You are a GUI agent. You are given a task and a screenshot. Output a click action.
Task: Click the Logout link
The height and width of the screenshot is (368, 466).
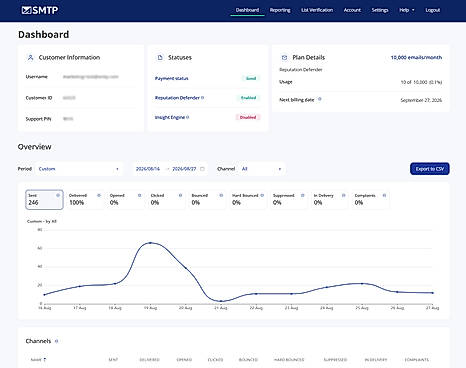pos(433,10)
